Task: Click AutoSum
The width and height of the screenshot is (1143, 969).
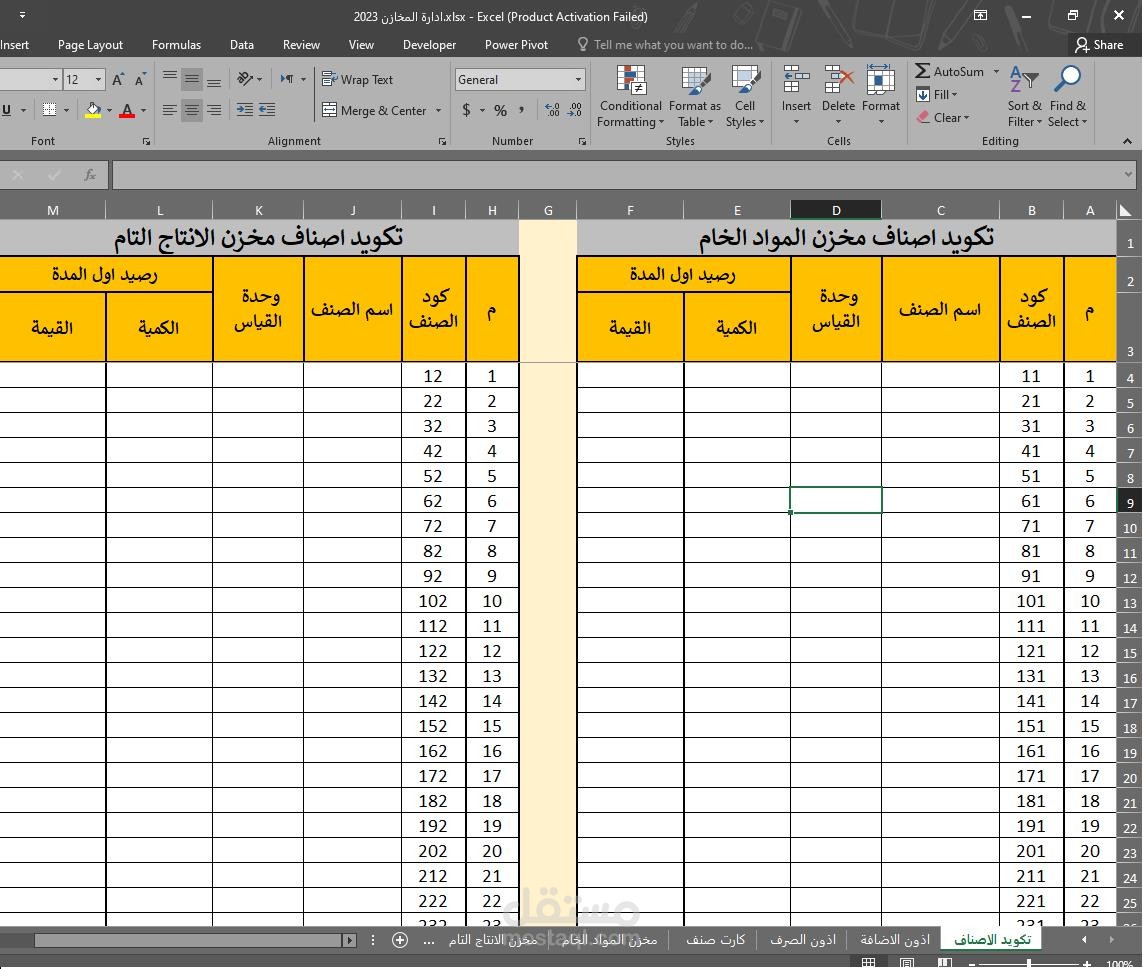Action: tap(950, 71)
